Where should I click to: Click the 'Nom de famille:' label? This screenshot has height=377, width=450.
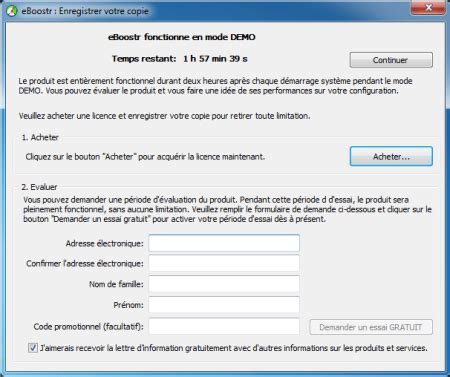(x=116, y=284)
